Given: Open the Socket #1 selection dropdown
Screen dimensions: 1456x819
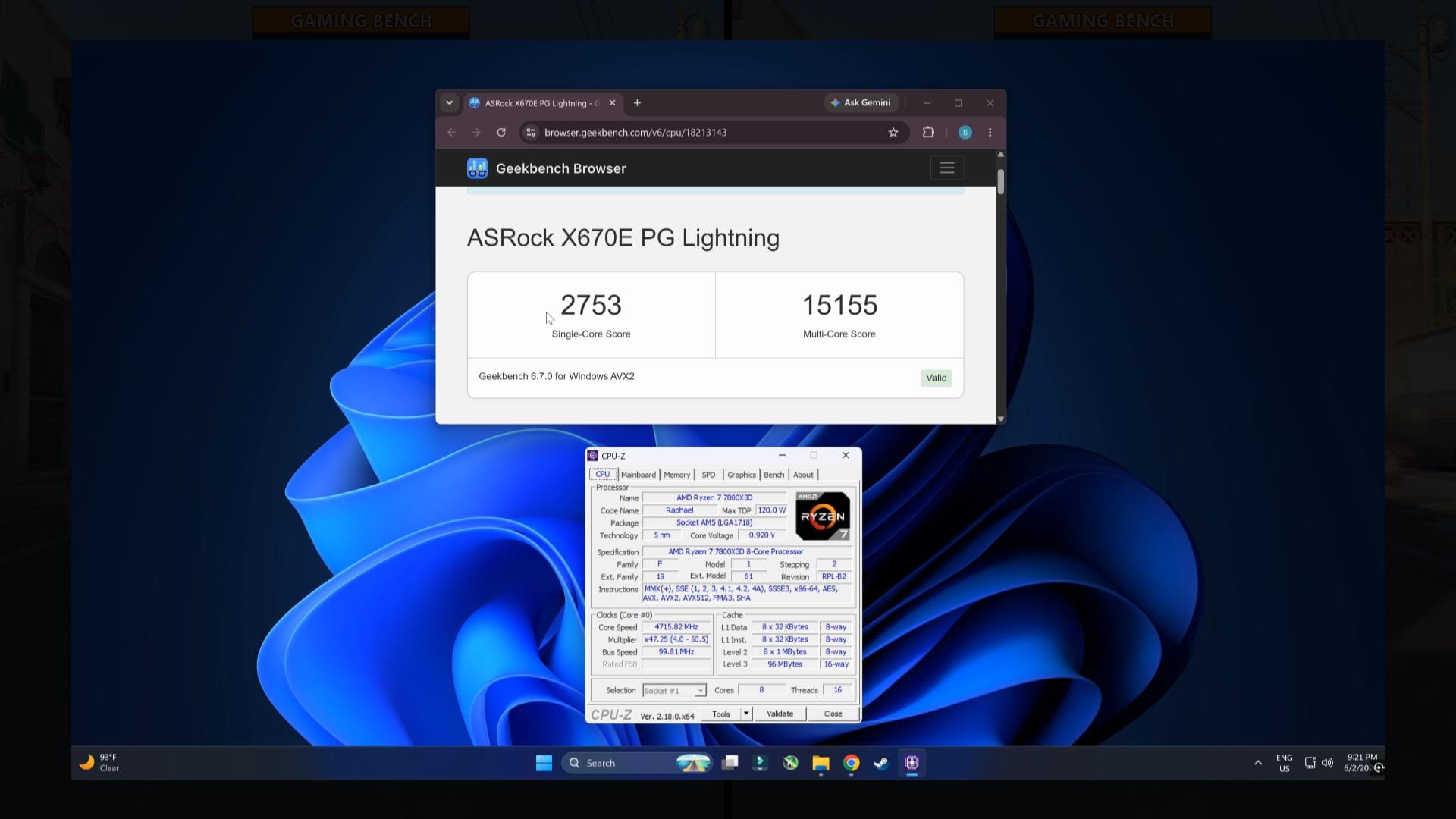Looking at the screenshot, I should [674, 690].
